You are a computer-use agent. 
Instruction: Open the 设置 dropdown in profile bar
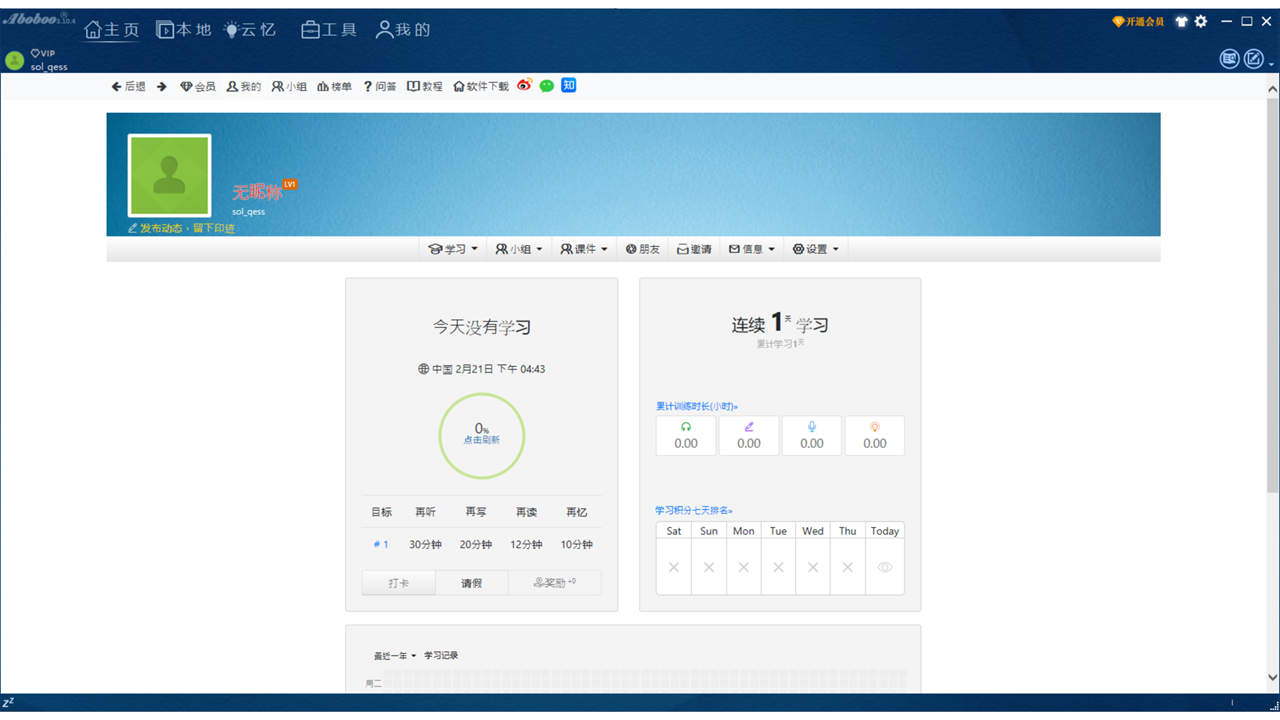[x=816, y=249]
